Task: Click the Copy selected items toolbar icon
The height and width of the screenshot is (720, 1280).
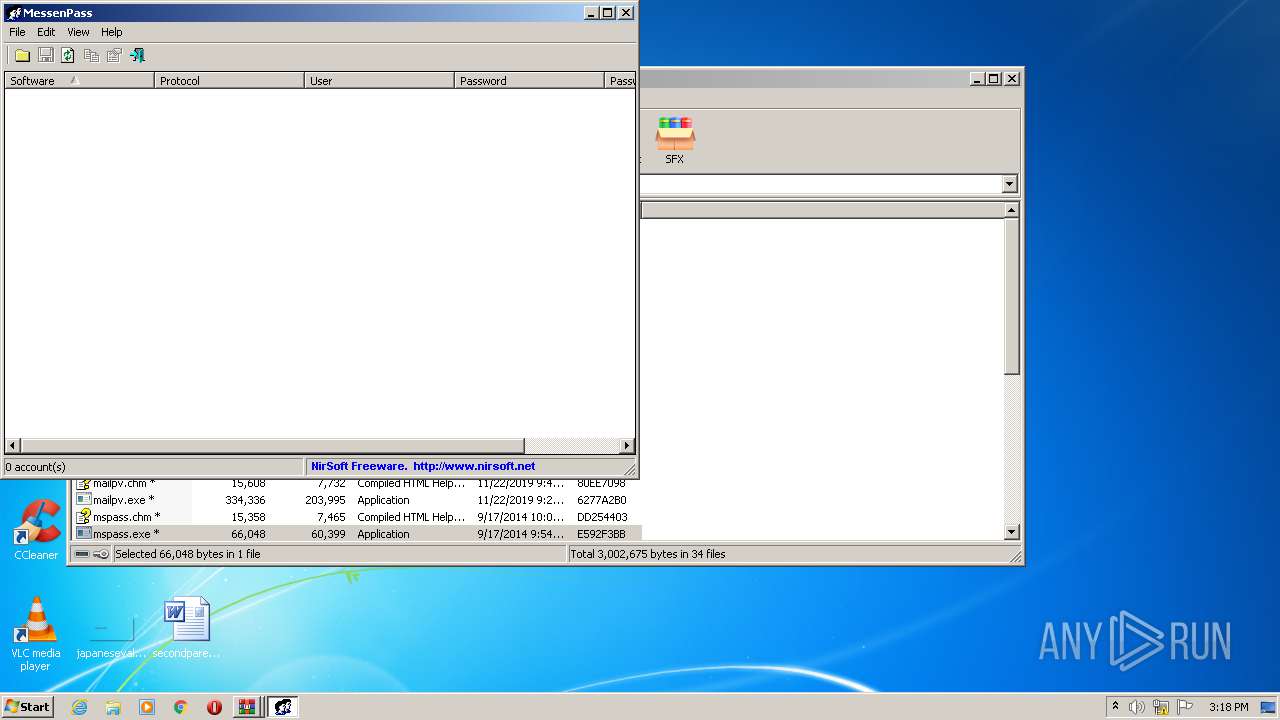Action: coord(91,56)
